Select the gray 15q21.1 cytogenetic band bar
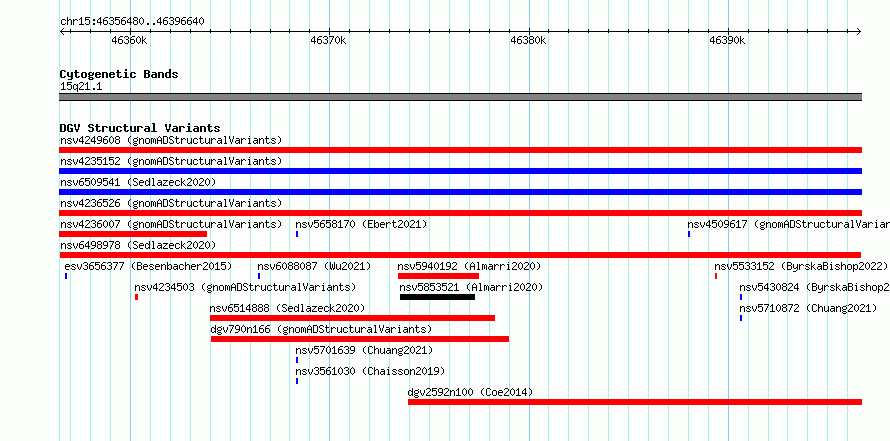Viewport: 890px width, 441px height. pos(460,97)
